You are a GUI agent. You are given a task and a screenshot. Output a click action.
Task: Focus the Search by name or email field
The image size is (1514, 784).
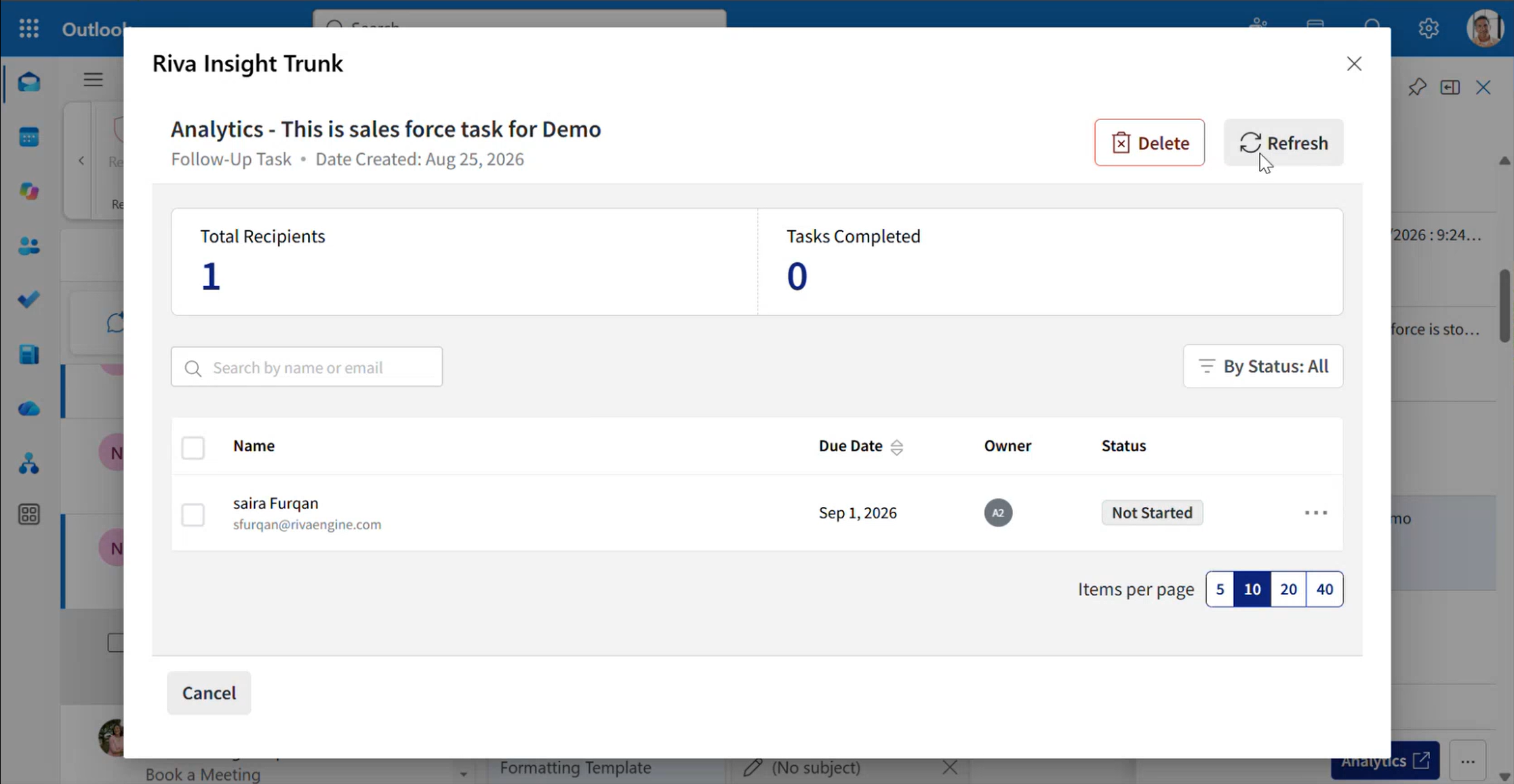point(306,367)
